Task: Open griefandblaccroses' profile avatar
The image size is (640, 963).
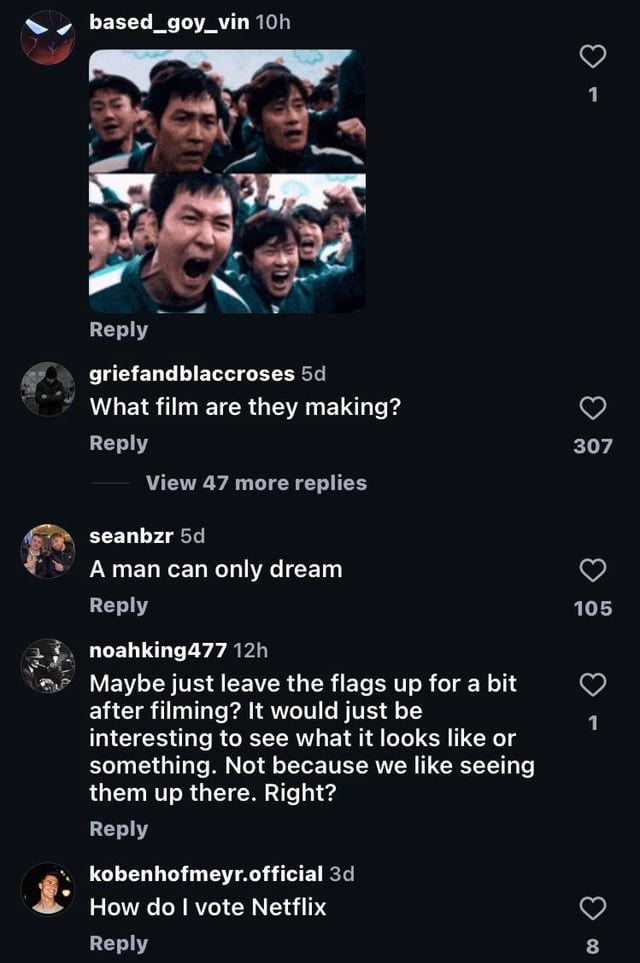Action: click(48, 389)
